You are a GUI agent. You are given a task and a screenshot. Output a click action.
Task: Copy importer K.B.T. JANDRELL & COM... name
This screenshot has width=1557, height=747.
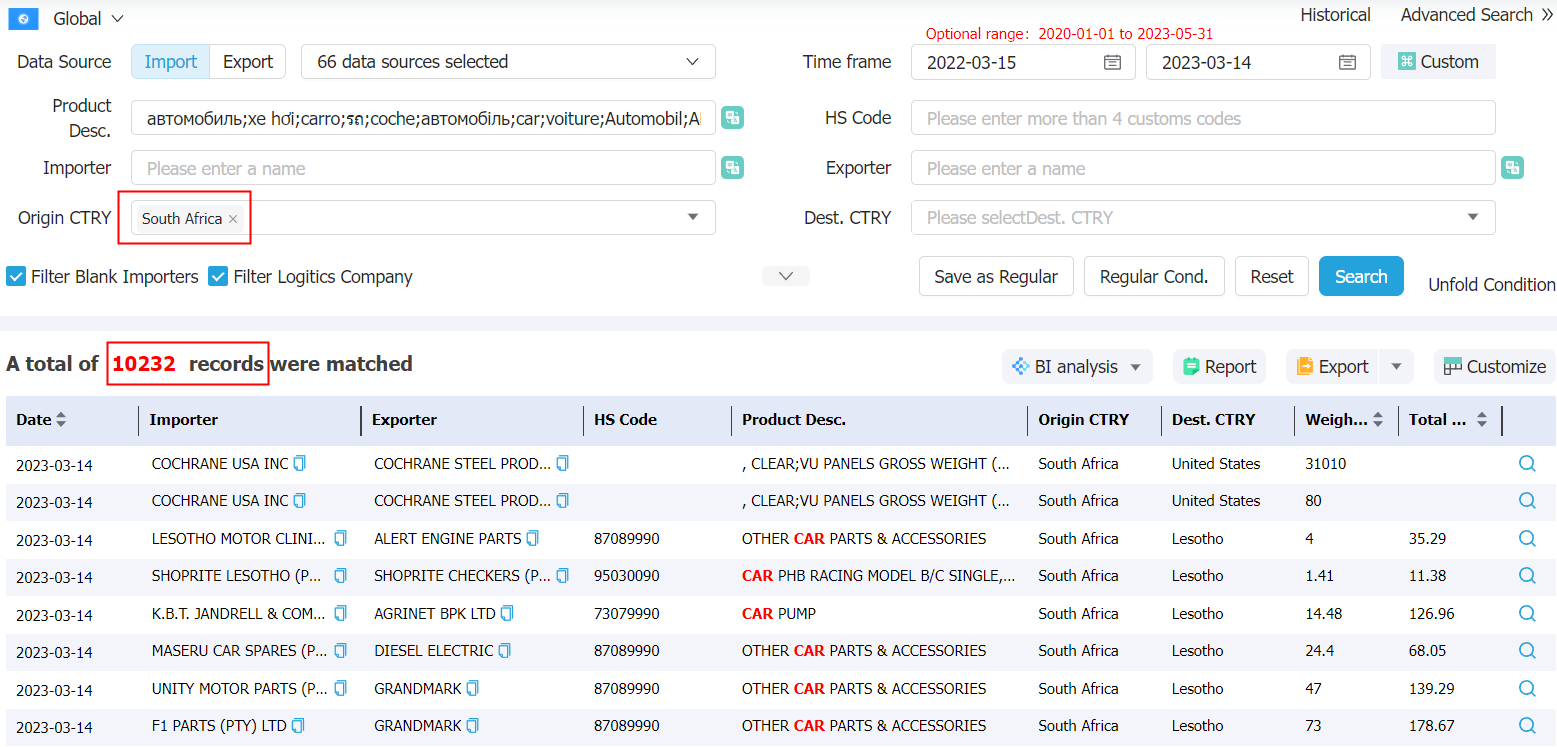coord(340,614)
